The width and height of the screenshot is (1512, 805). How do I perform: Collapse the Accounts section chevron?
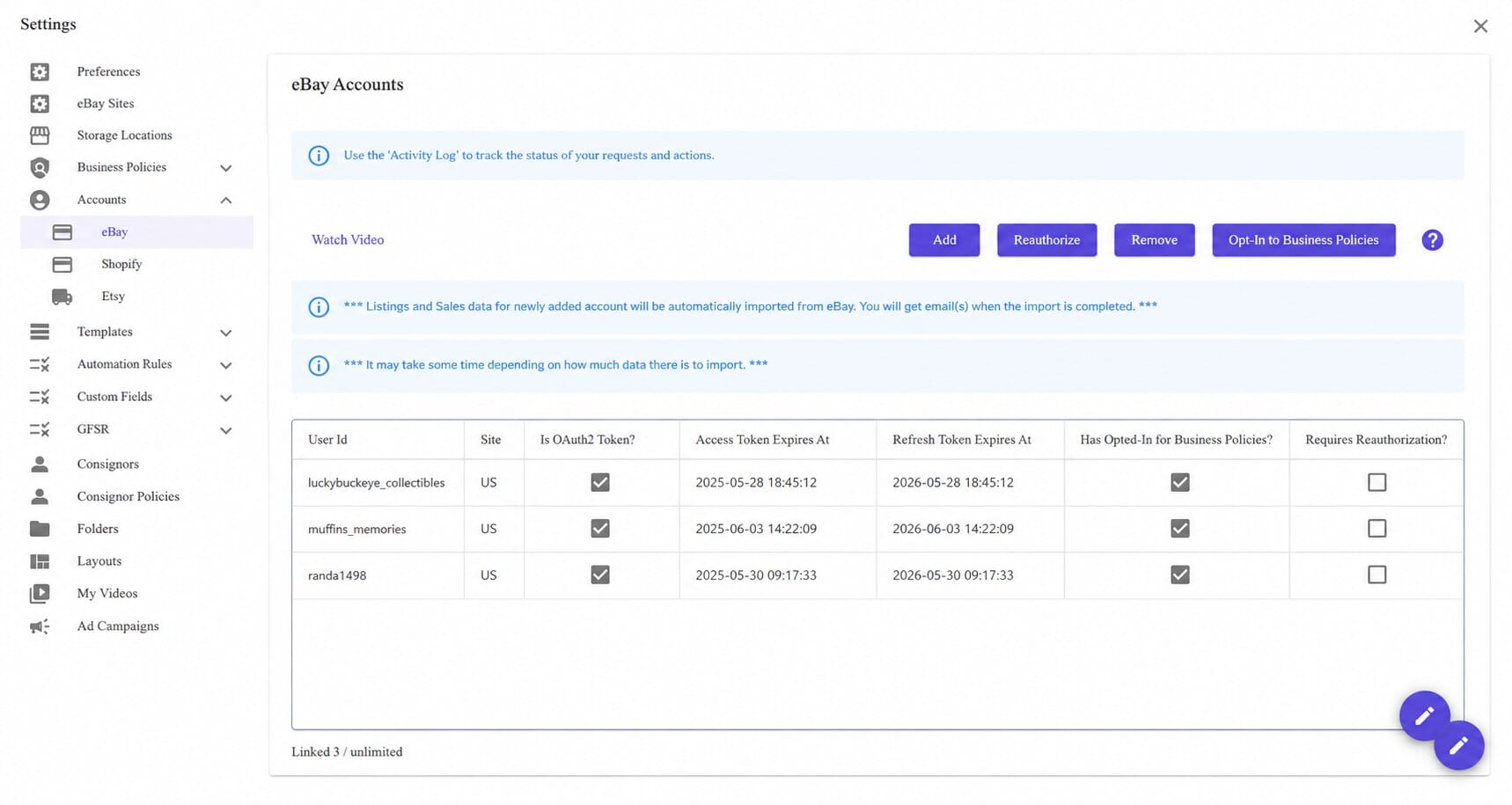[x=226, y=200]
